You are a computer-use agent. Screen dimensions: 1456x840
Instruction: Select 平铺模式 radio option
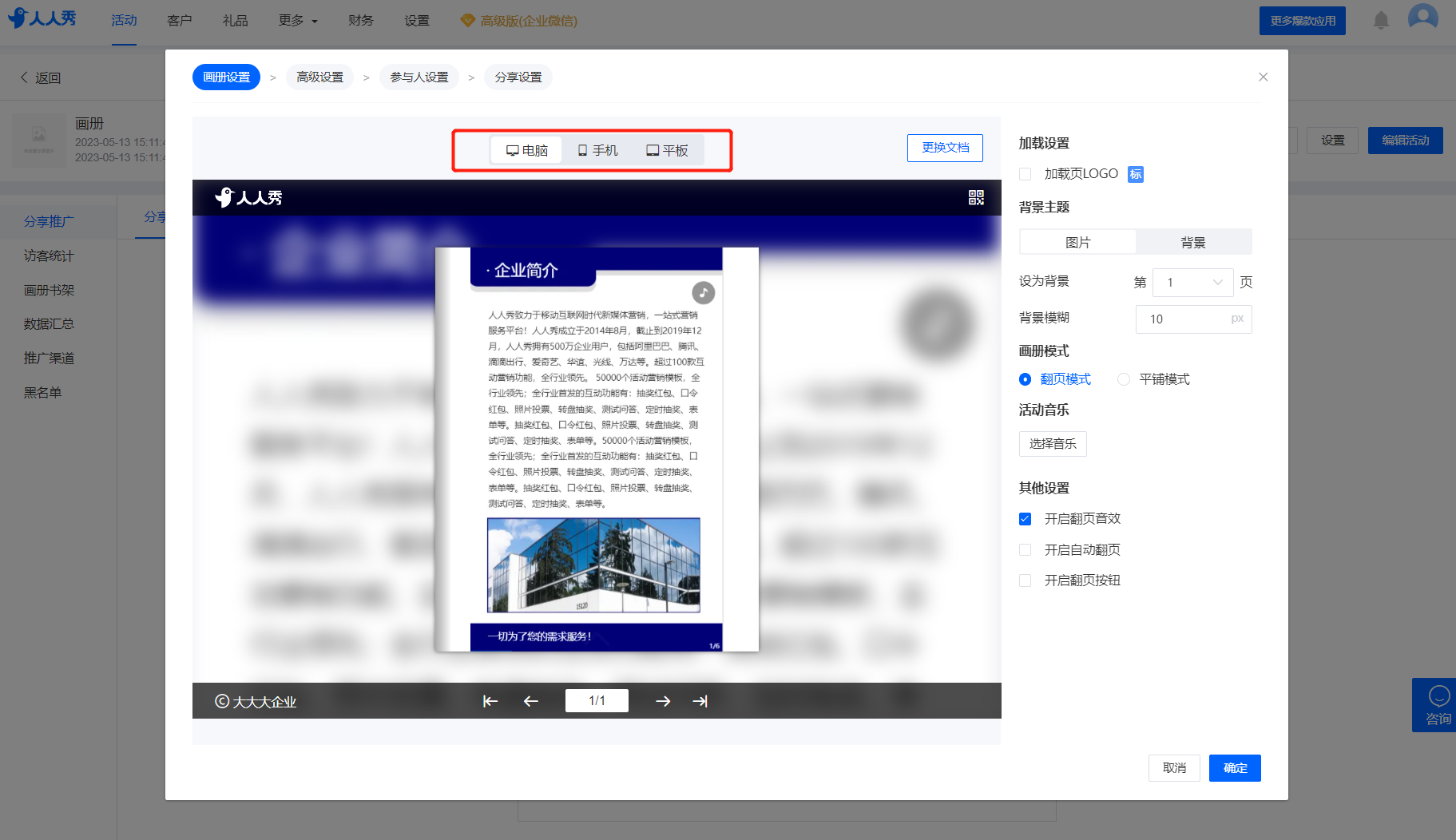[x=1154, y=379]
